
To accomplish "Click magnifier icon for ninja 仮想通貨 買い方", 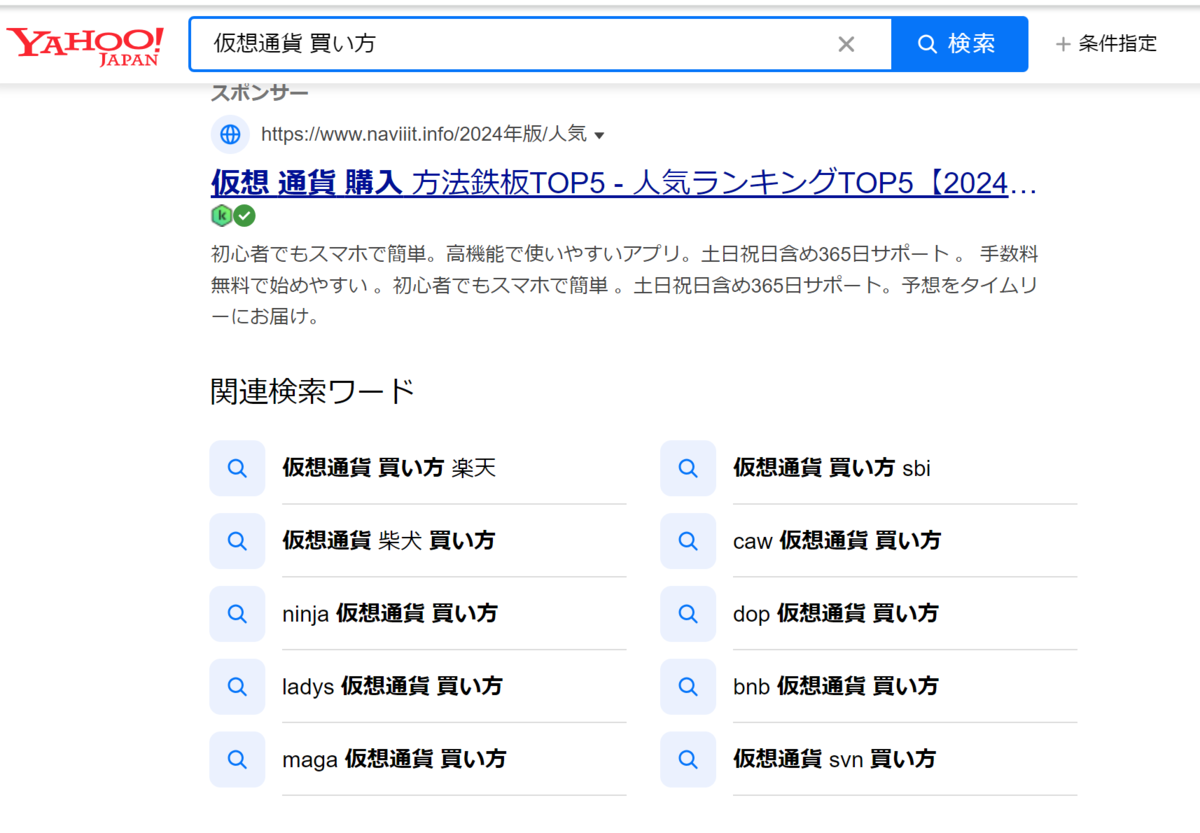I will [x=237, y=614].
